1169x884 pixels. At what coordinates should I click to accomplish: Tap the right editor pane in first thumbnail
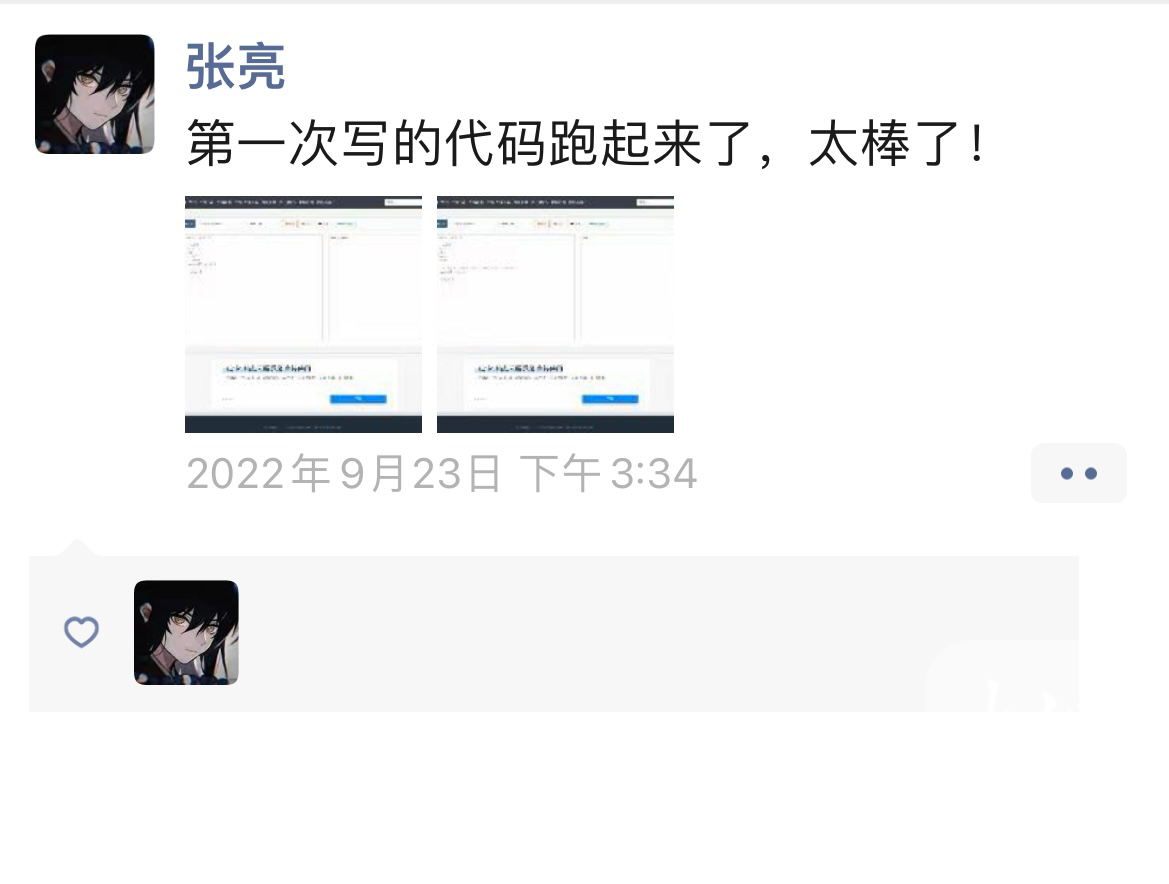375,289
